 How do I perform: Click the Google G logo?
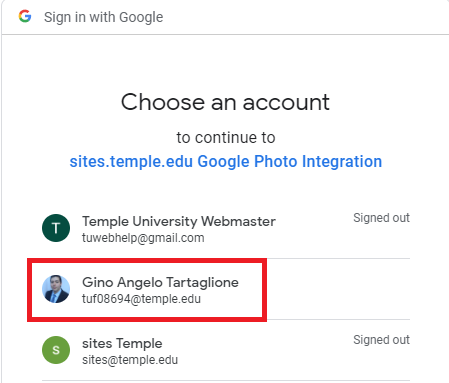click(25, 16)
